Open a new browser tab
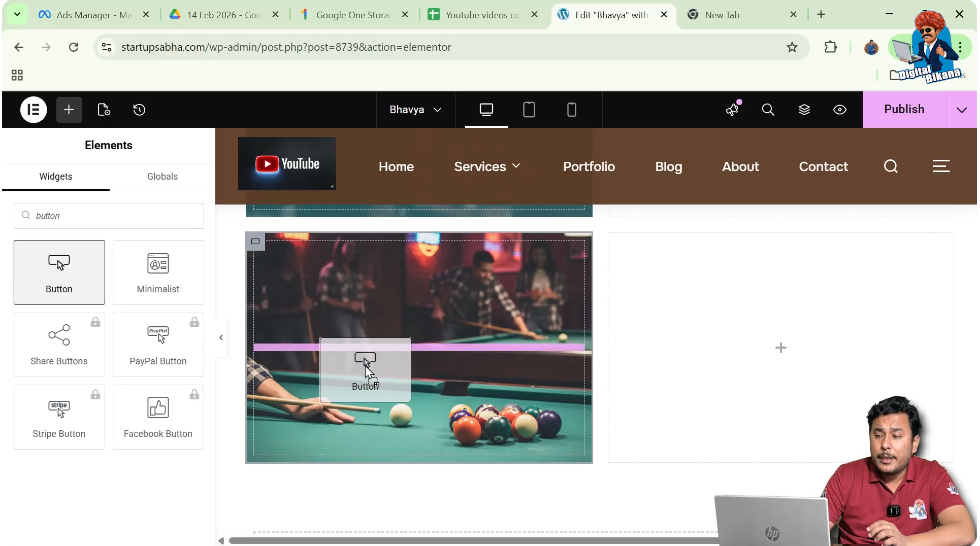The width and height of the screenshot is (980, 546). (x=821, y=14)
